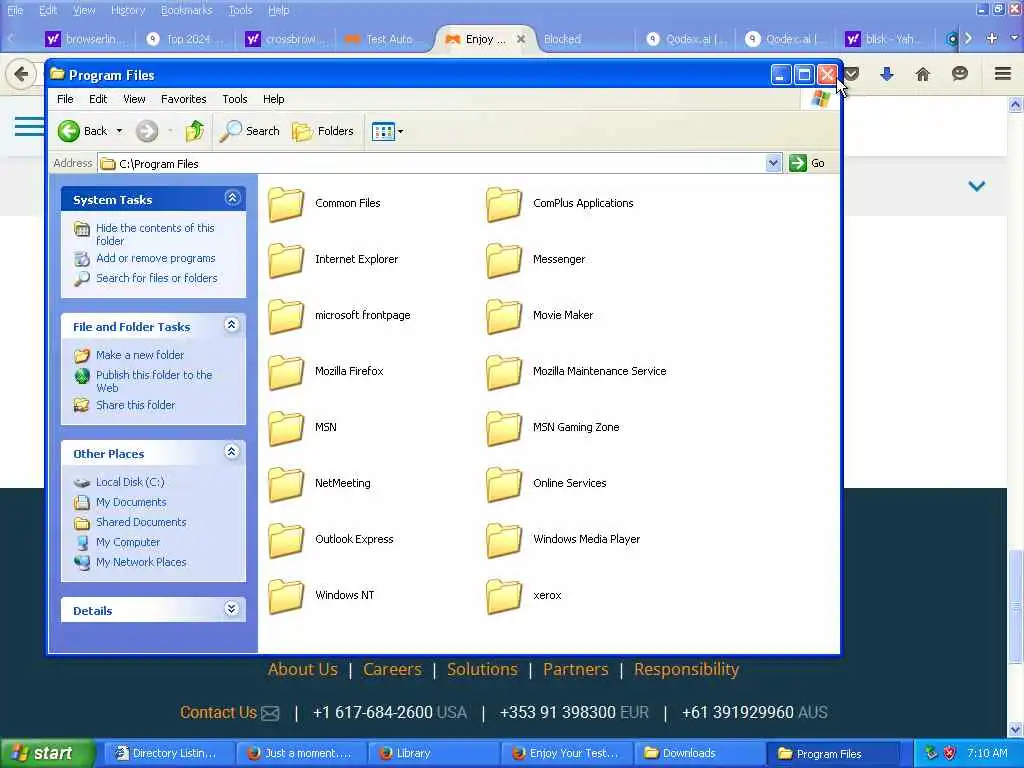The width and height of the screenshot is (1024, 768).
Task: Select the NetMeeting folder icon
Action: coord(286,484)
